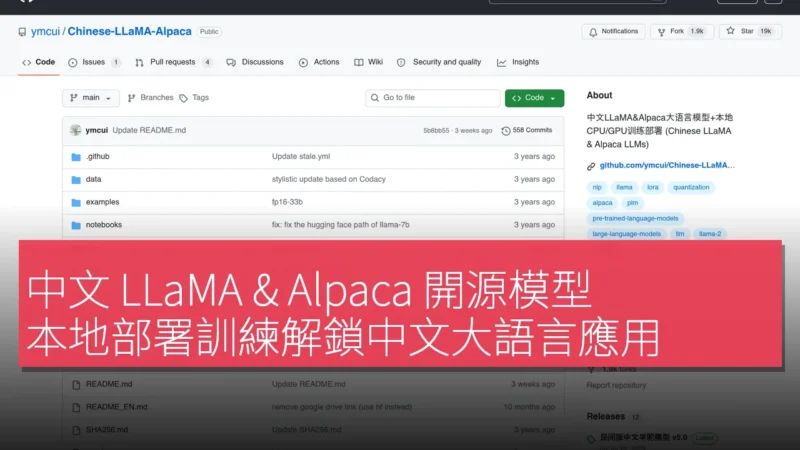Image resolution: width=800 pixels, height=450 pixels.
Task: Open commit hash 5b8bb55
Action: [436, 131]
